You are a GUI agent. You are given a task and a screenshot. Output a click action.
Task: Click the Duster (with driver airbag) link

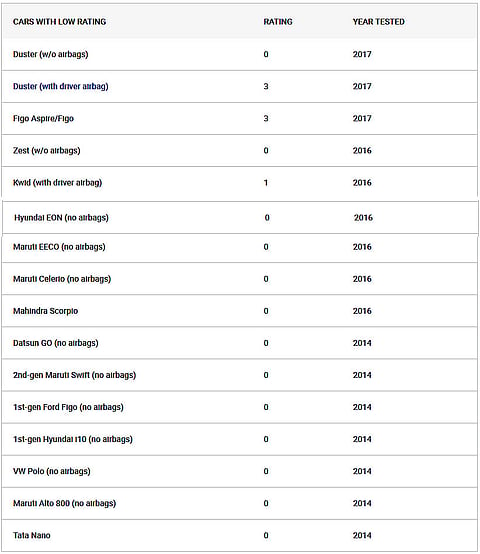(x=61, y=87)
